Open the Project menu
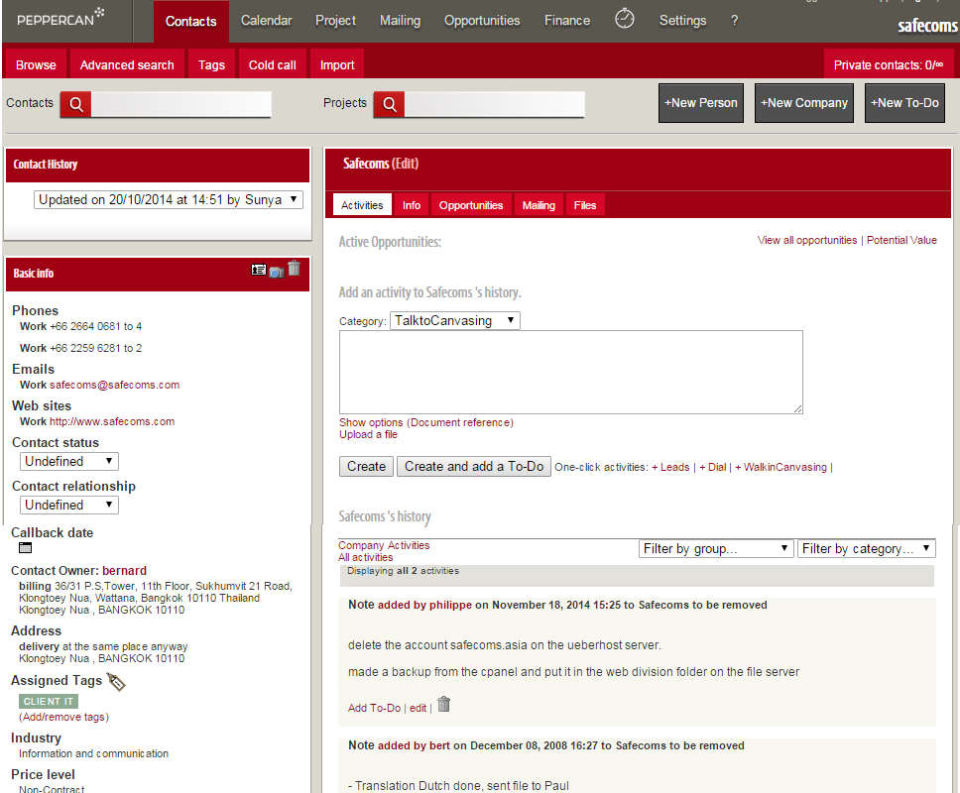The height and width of the screenshot is (793, 960). click(336, 21)
